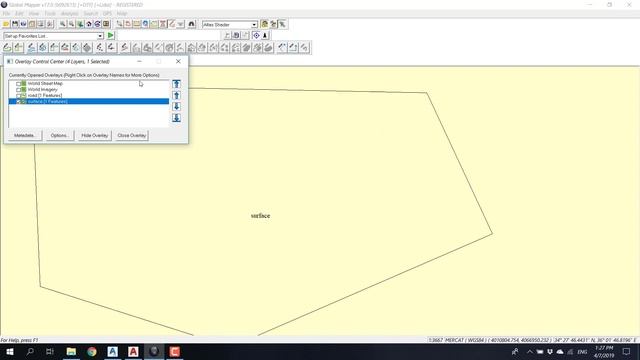The width and height of the screenshot is (640, 360).
Task: Select the road [1 Features] overlay row
Action: (x=89, y=95)
